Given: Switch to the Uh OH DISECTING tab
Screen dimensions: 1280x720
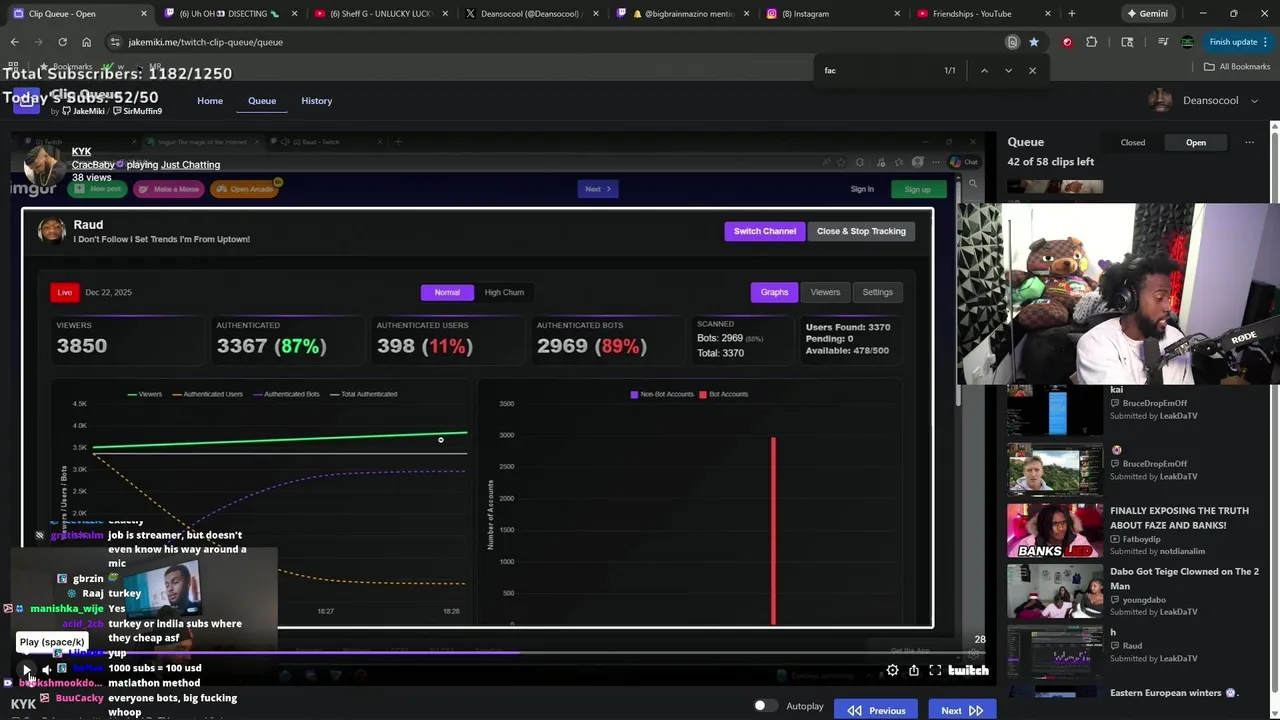Looking at the screenshot, I should pyautogui.click(x=232, y=13).
